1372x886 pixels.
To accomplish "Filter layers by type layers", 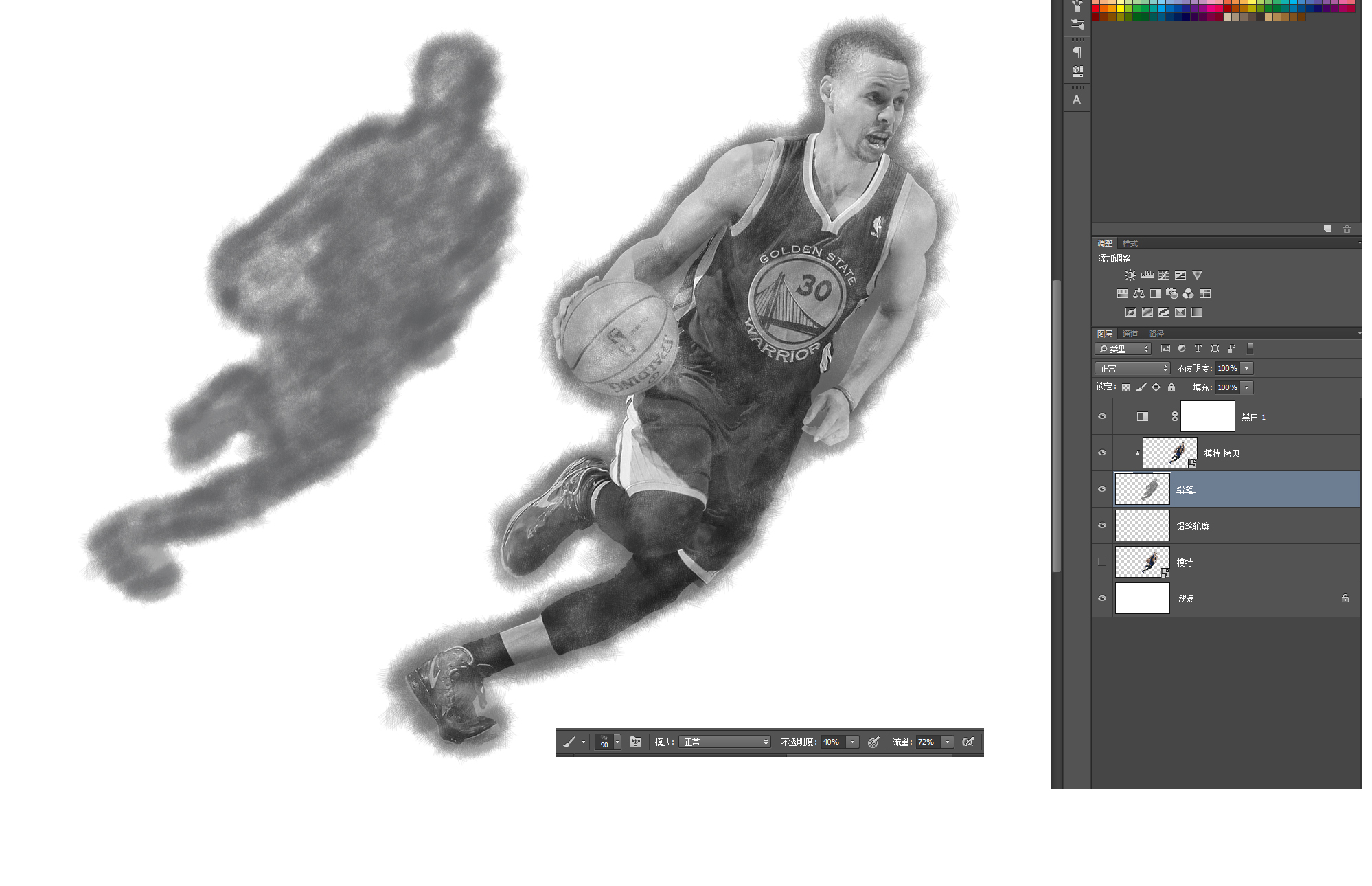I will point(1198,349).
